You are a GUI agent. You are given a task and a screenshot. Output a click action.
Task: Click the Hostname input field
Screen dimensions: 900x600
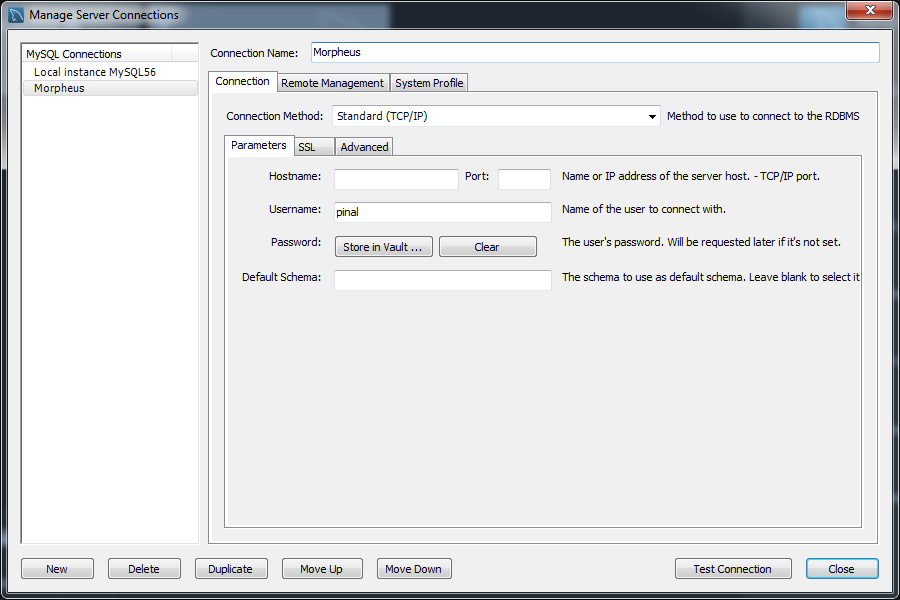pos(396,179)
